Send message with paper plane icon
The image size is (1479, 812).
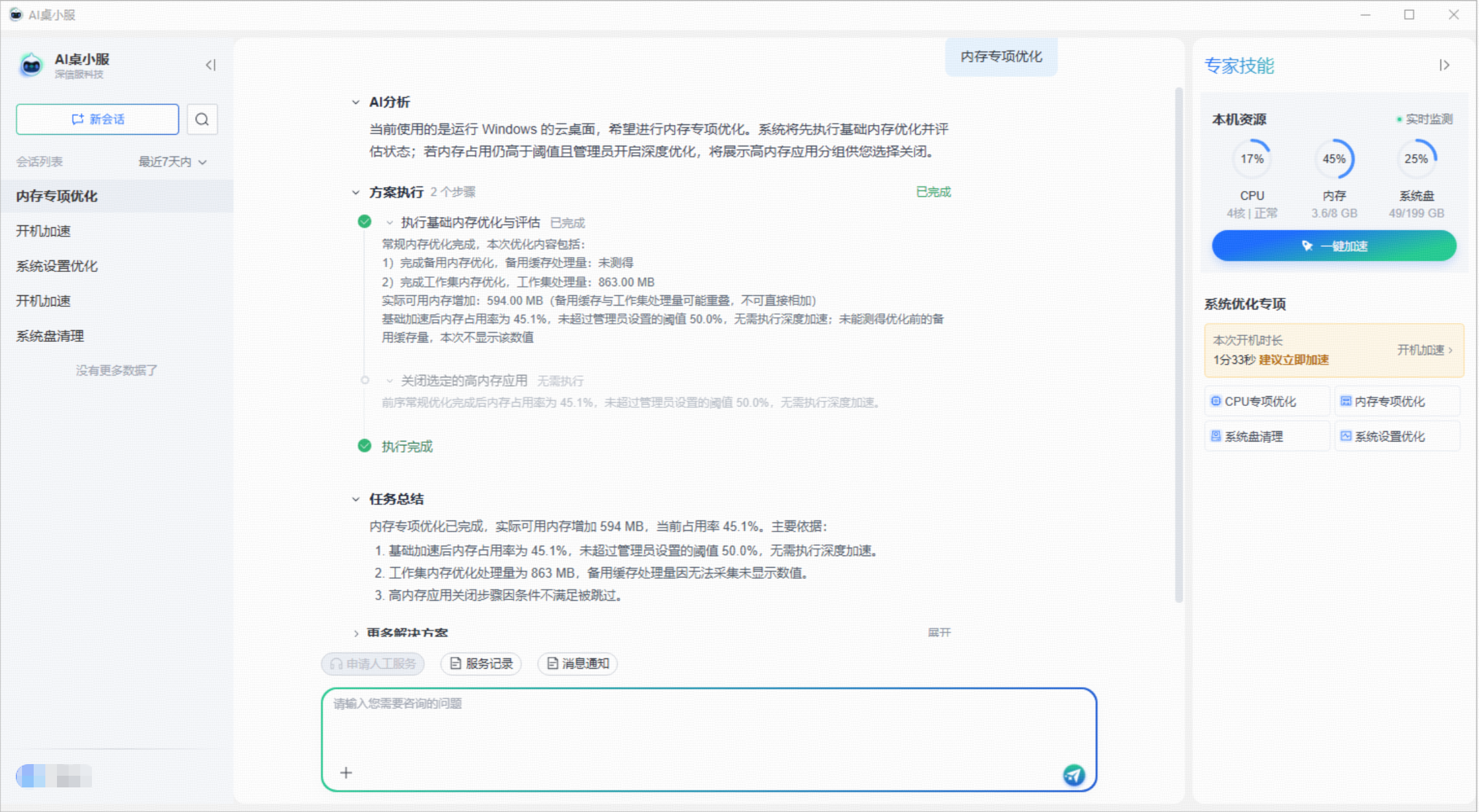1074,774
